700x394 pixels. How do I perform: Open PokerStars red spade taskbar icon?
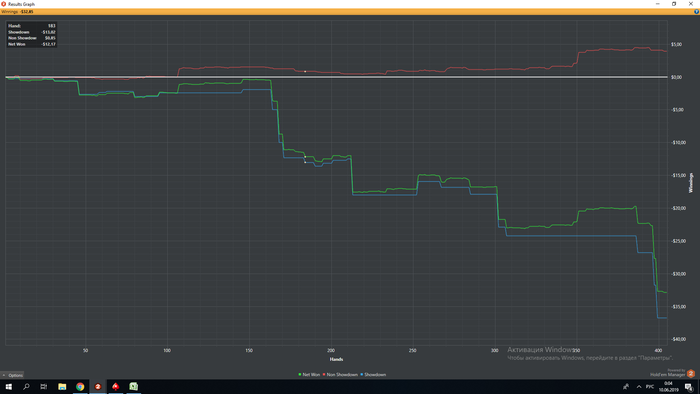(x=116, y=387)
